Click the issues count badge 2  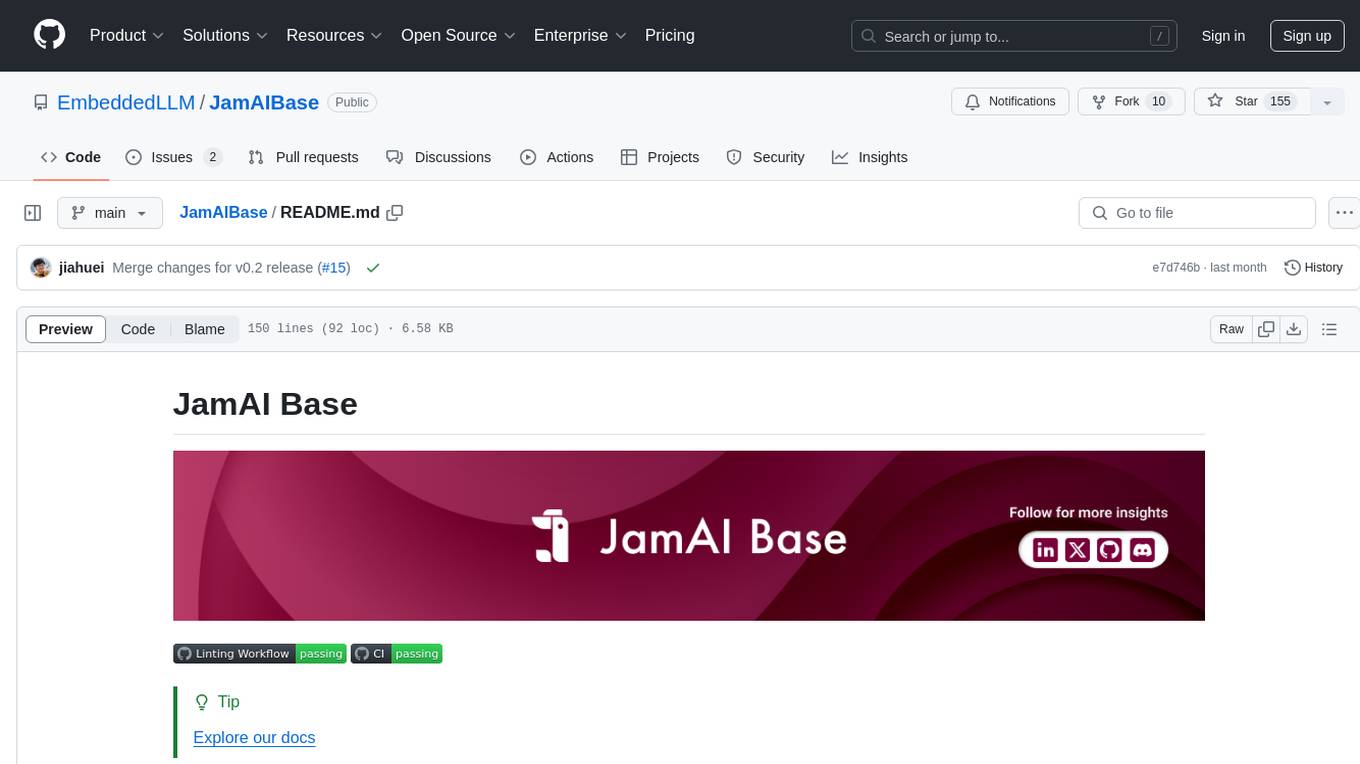(x=212, y=157)
